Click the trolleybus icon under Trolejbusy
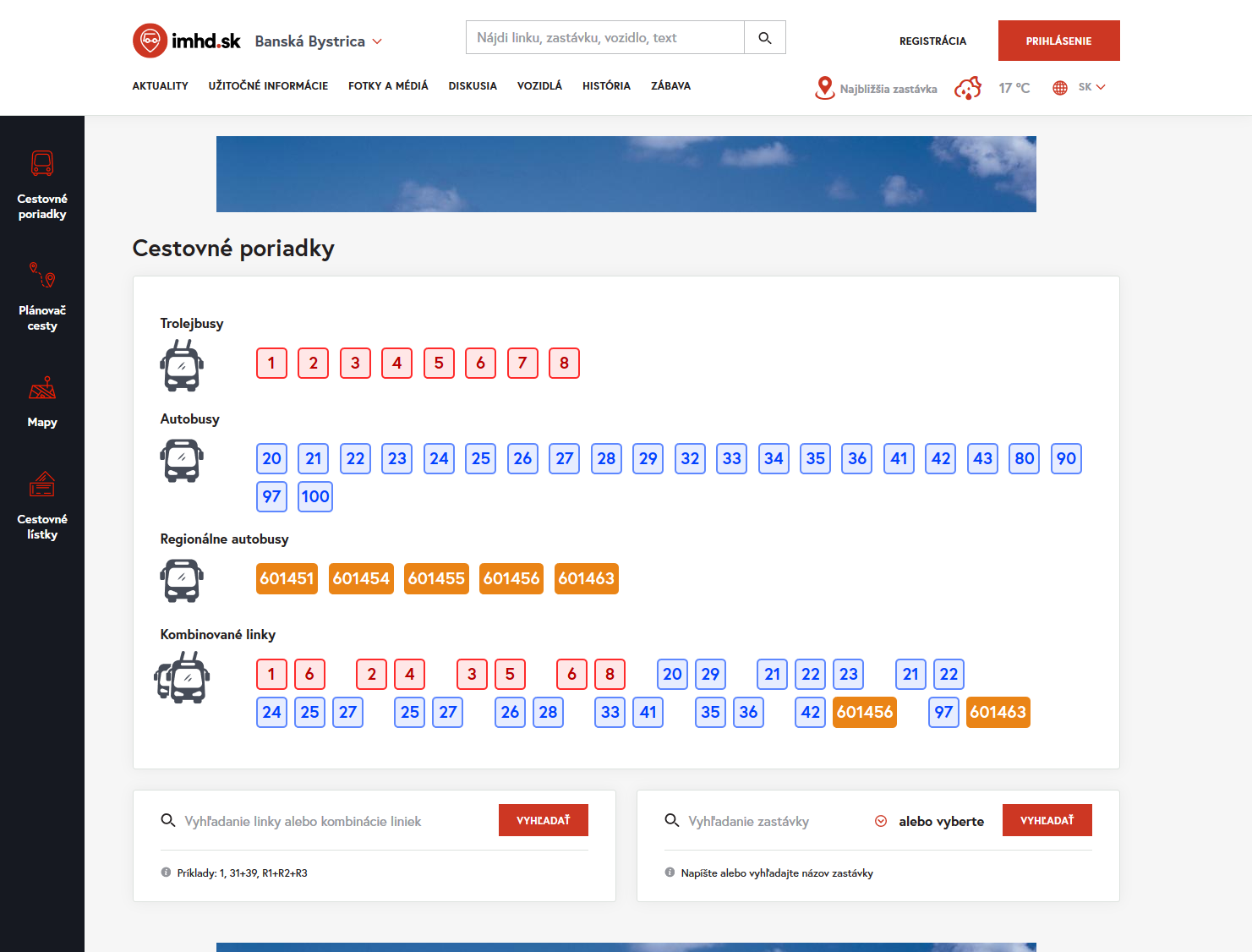Viewport: 1252px width, 952px height. point(182,365)
